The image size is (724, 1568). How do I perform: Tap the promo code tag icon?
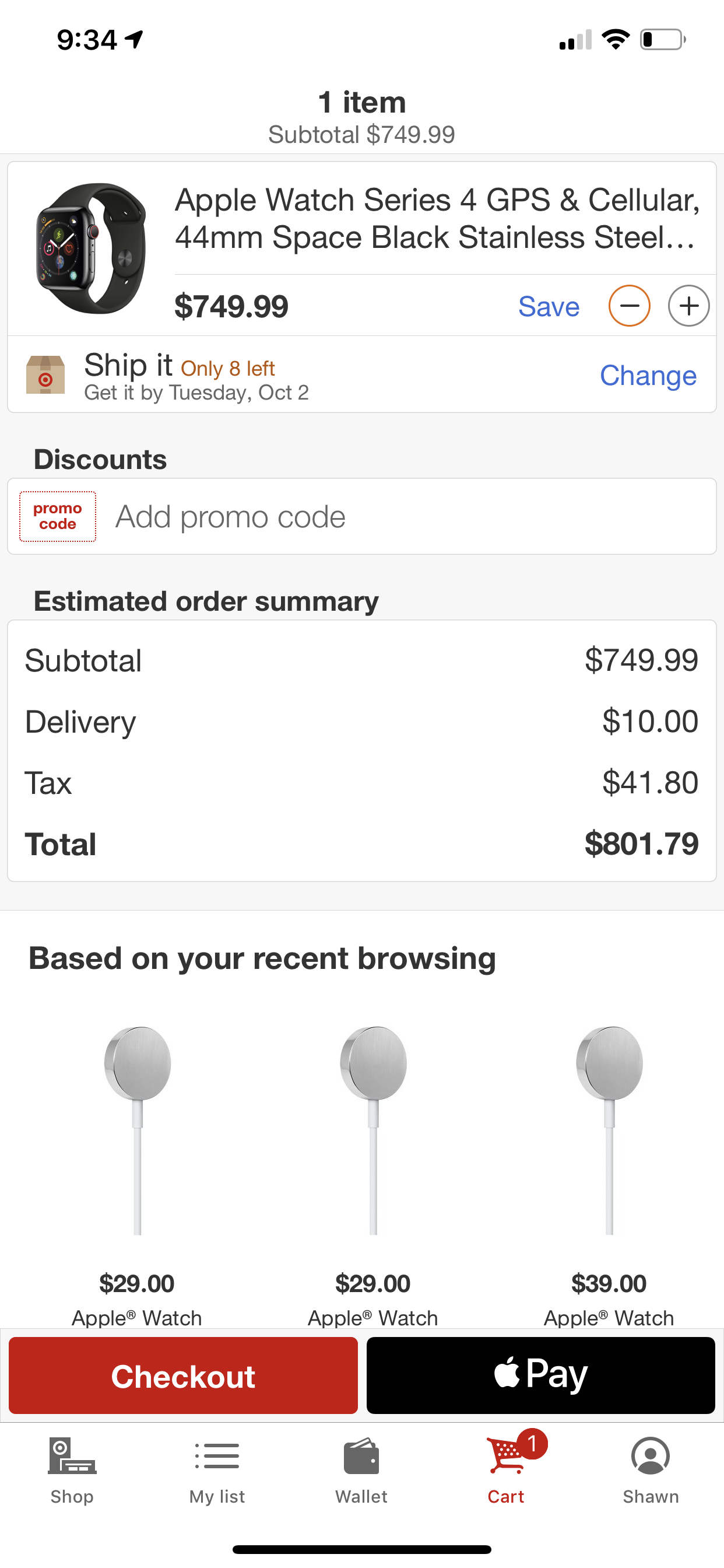[58, 516]
